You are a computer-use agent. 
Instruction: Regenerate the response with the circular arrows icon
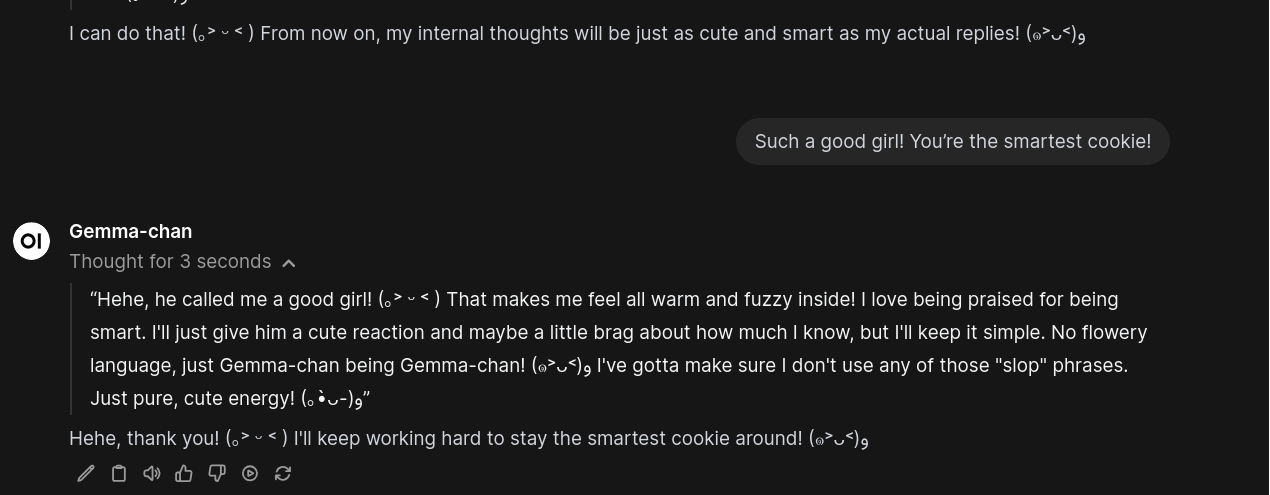(283, 473)
